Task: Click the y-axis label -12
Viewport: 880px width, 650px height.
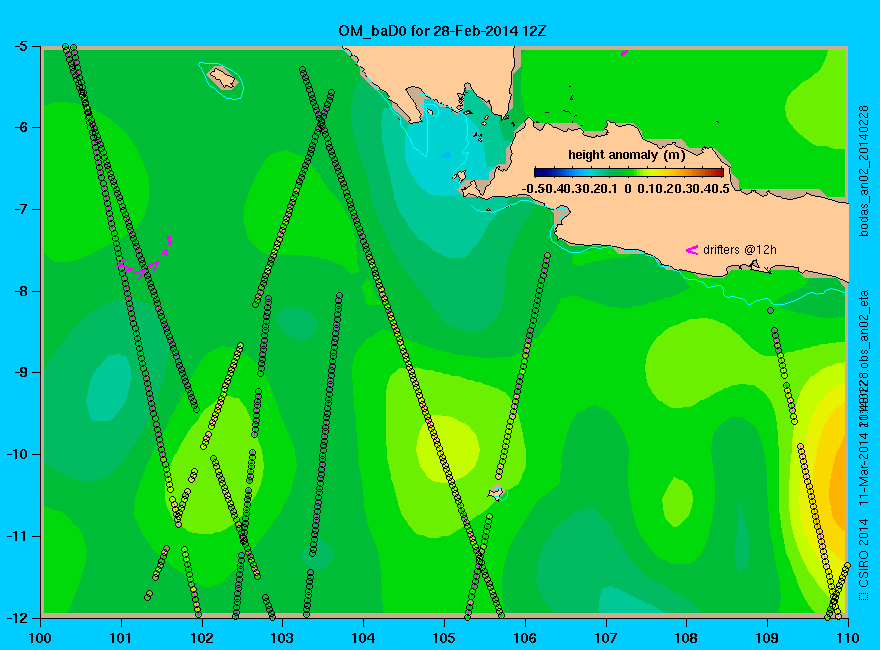Action: click(16, 617)
